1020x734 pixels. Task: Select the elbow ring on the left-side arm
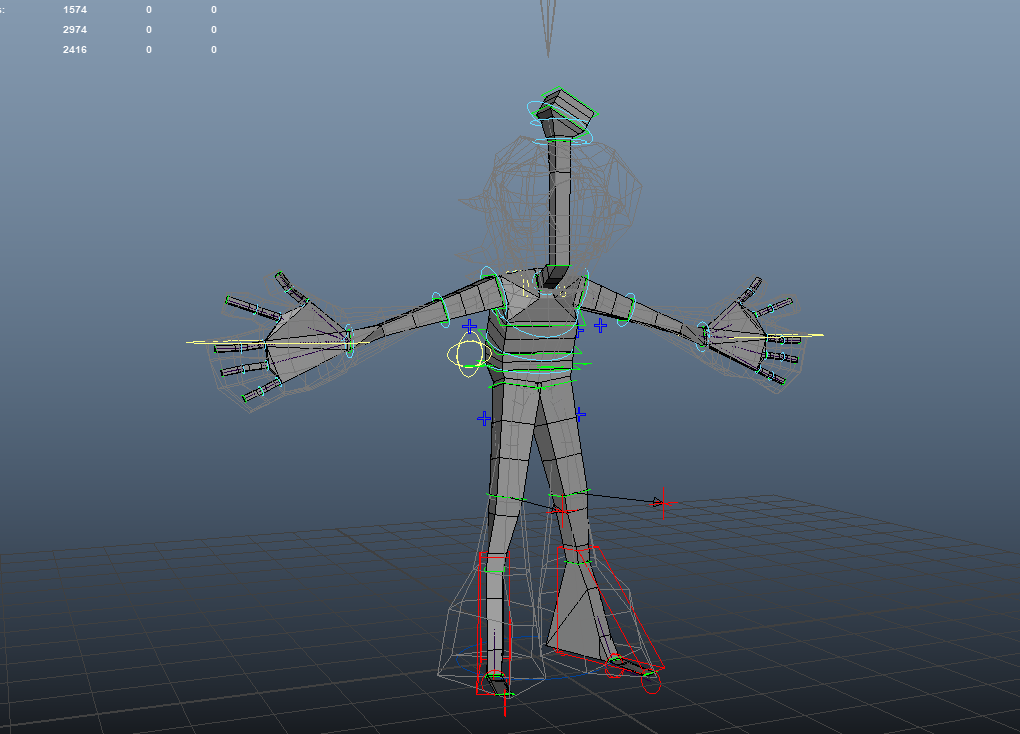(x=441, y=309)
